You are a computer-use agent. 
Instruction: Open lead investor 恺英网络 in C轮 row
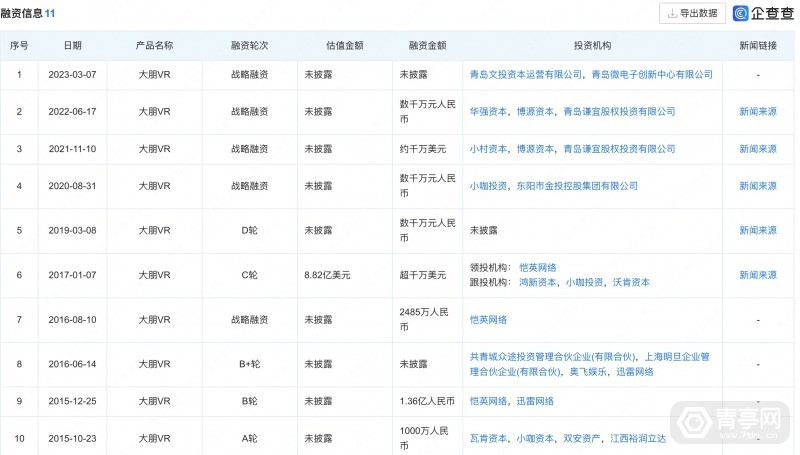point(538,268)
